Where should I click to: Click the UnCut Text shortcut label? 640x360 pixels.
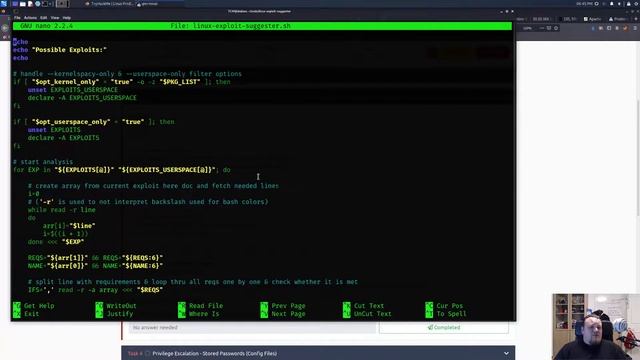[372, 314]
